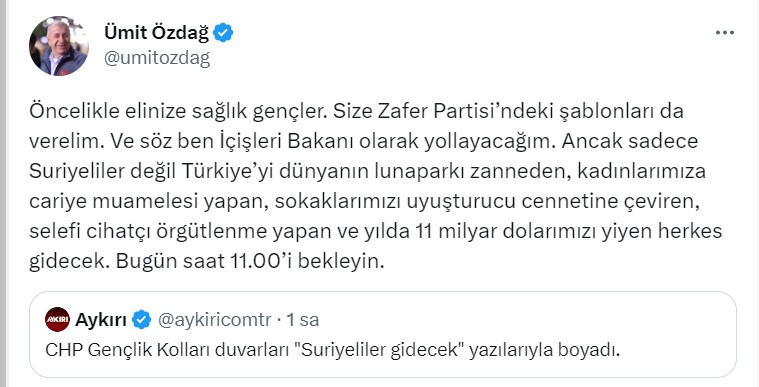Open the quoted Aykırı tweet card
Image resolution: width=759 pixels, height=387 pixels.
coord(383,334)
